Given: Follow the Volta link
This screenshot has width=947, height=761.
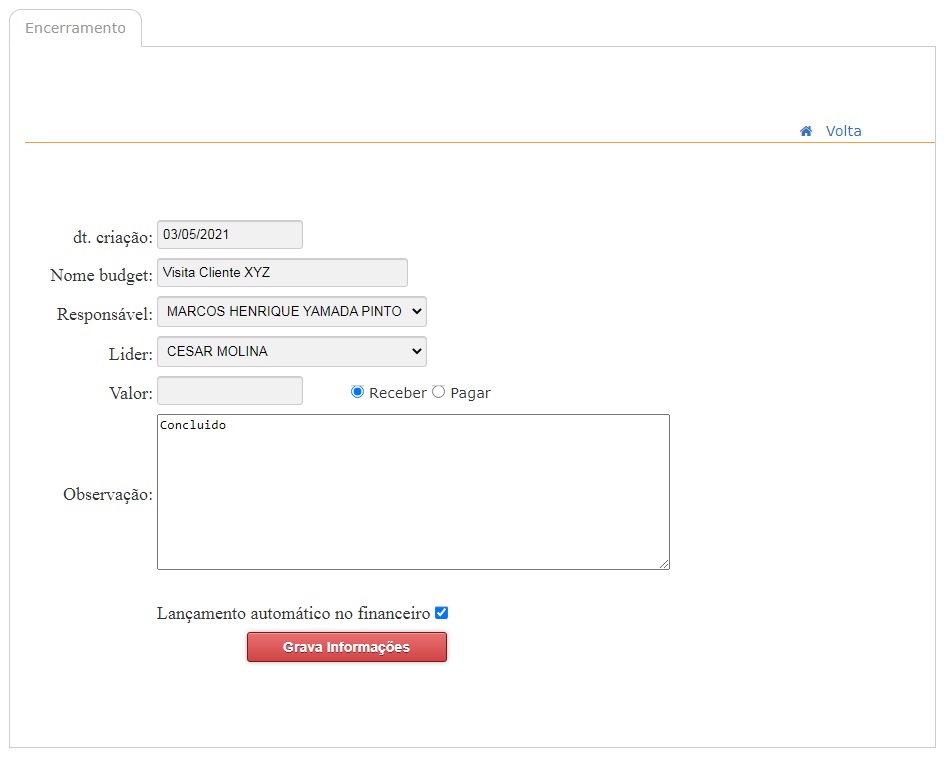Looking at the screenshot, I should point(843,131).
